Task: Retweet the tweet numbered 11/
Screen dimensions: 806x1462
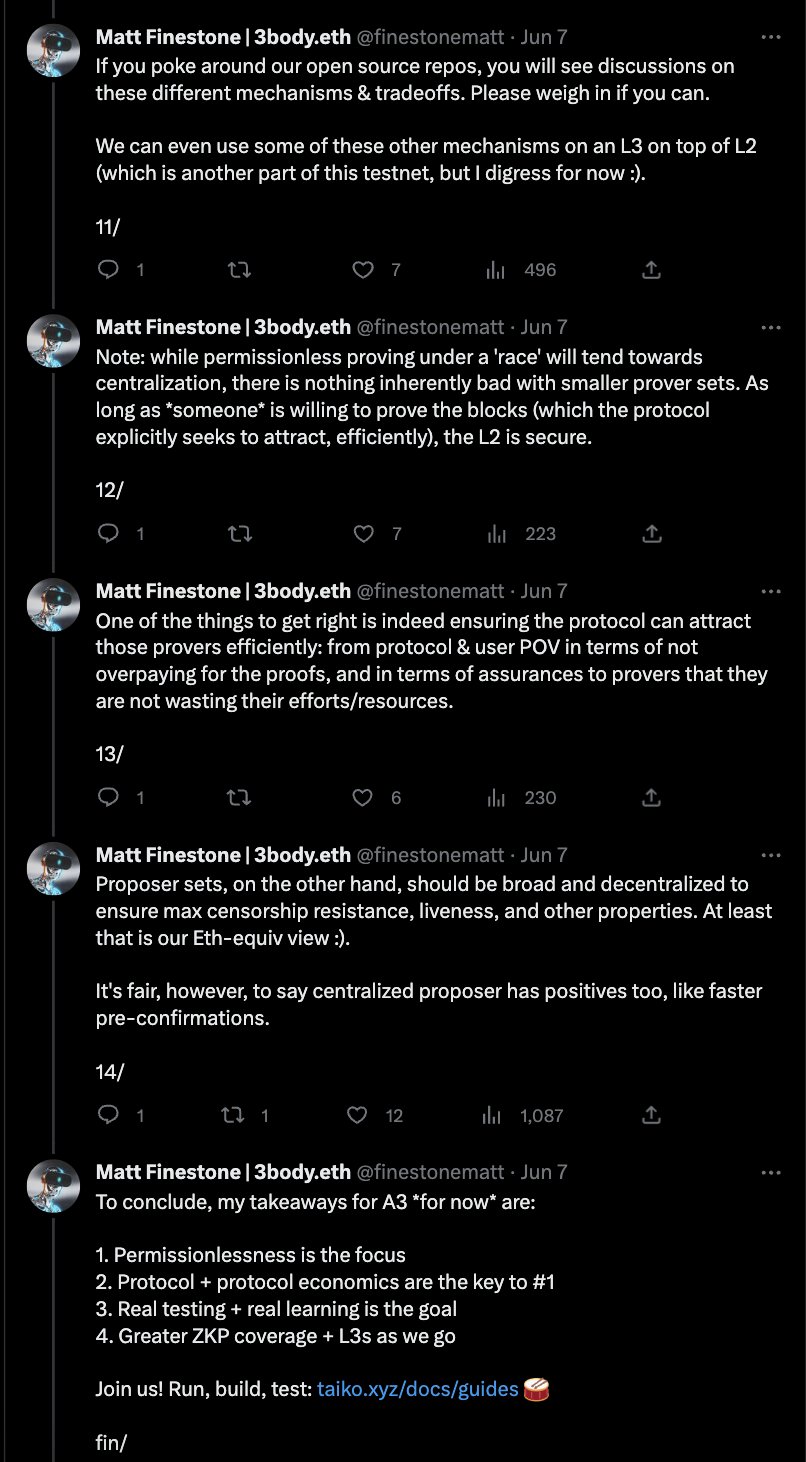Action: pos(239,270)
